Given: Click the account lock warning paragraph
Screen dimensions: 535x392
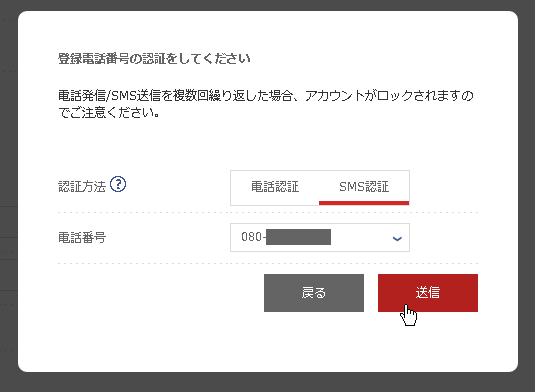Looking at the screenshot, I should point(266,104).
